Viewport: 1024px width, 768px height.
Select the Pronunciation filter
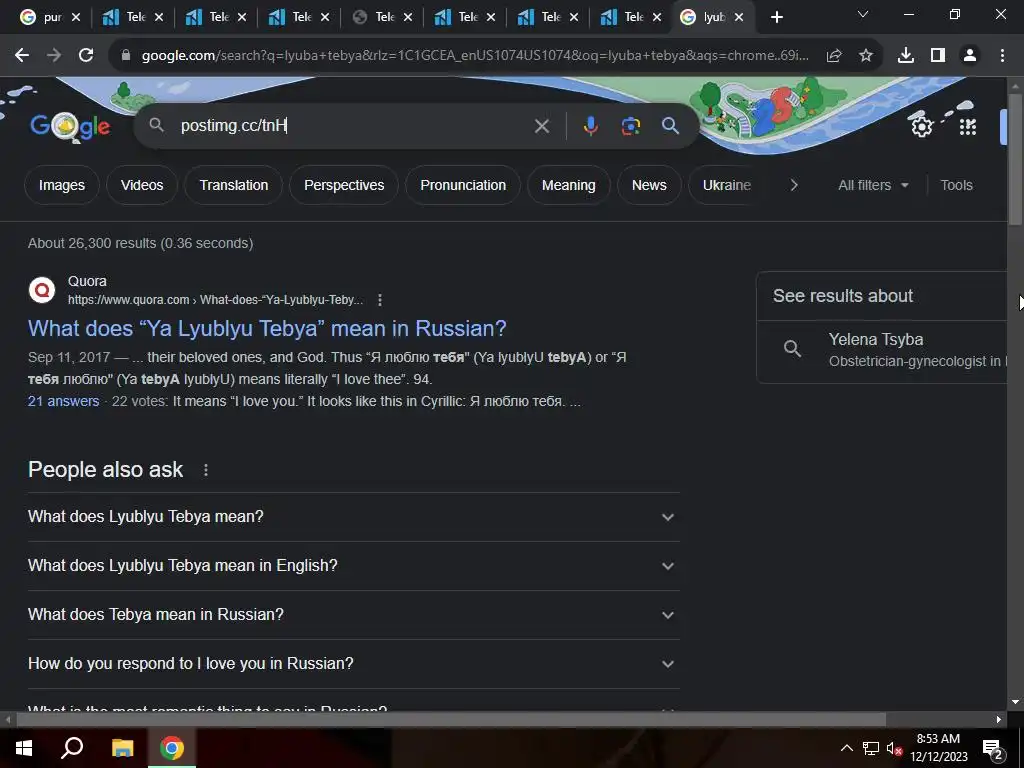(x=463, y=185)
